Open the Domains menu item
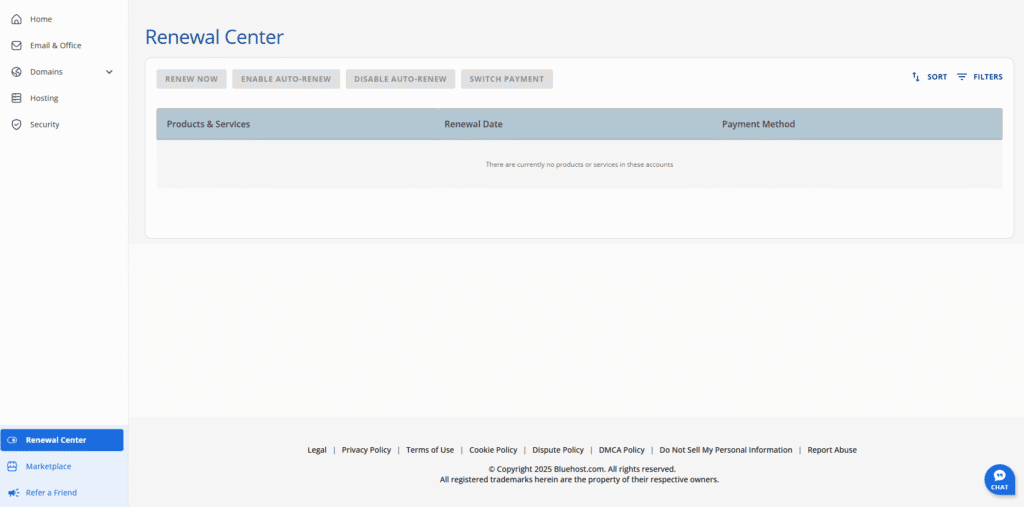The height and width of the screenshot is (507, 1024). 46,72
